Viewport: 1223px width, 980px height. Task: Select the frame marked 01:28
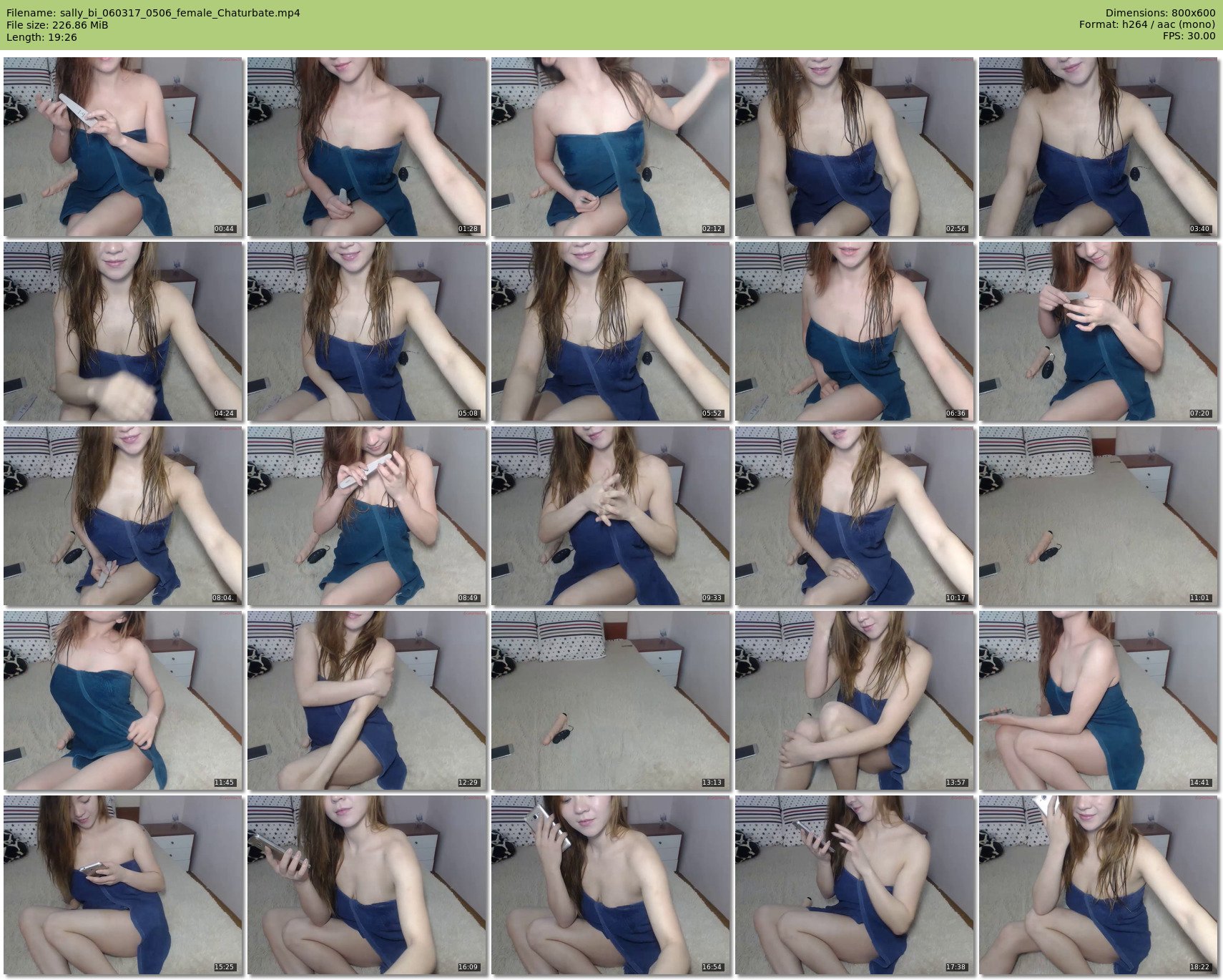(367, 147)
